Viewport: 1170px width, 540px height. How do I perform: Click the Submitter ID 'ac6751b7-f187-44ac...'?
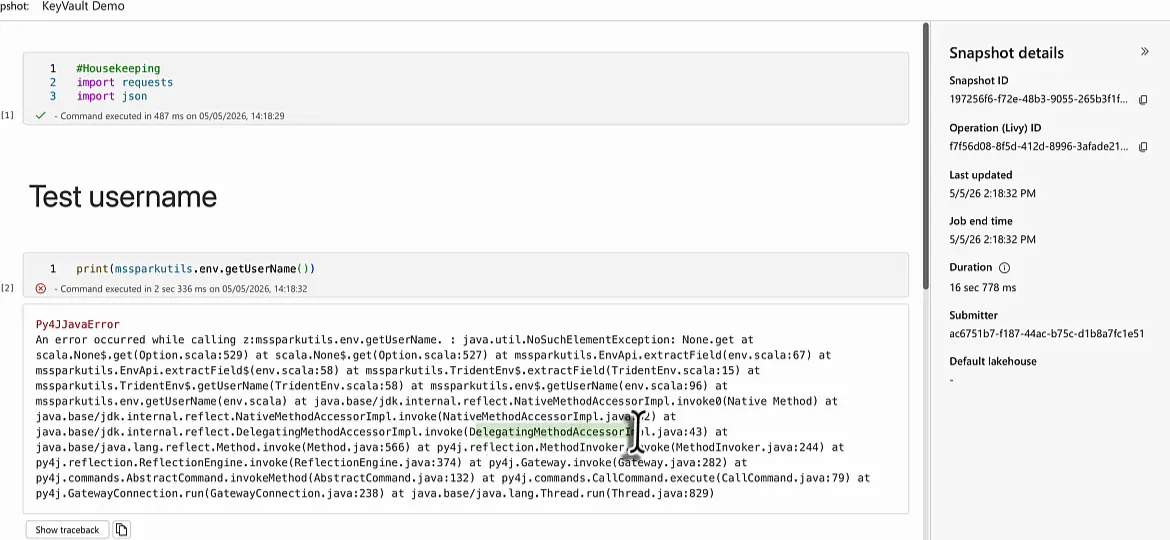point(1046,333)
